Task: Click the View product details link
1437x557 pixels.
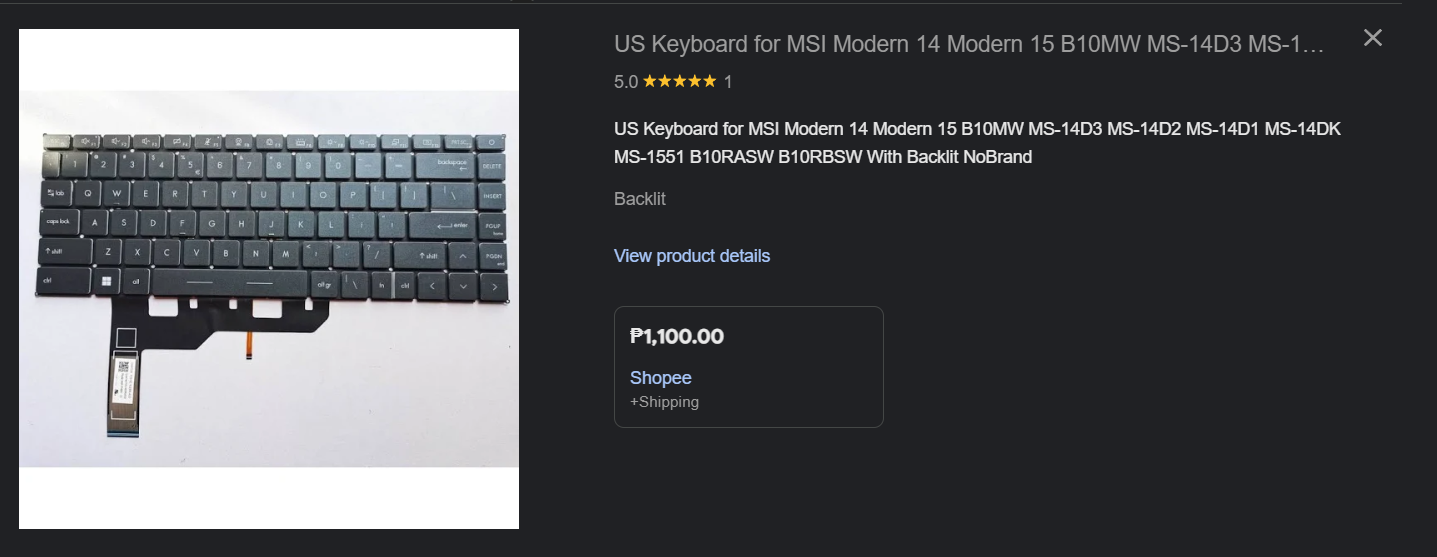Action: [691, 256]
